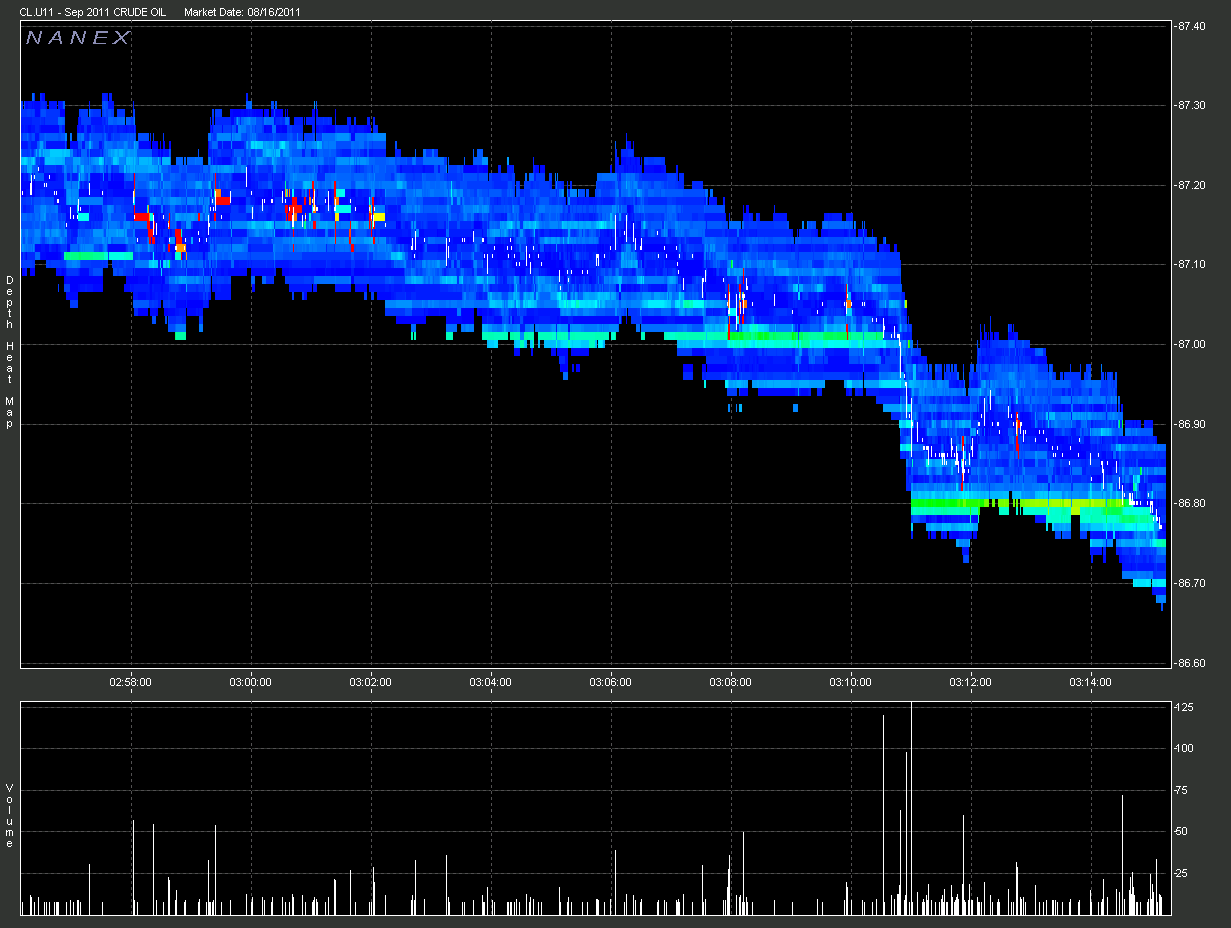Click the 87.00 price axis label
The height and width of the screenshot is (928, 1231).
(x=1191, y=344)
